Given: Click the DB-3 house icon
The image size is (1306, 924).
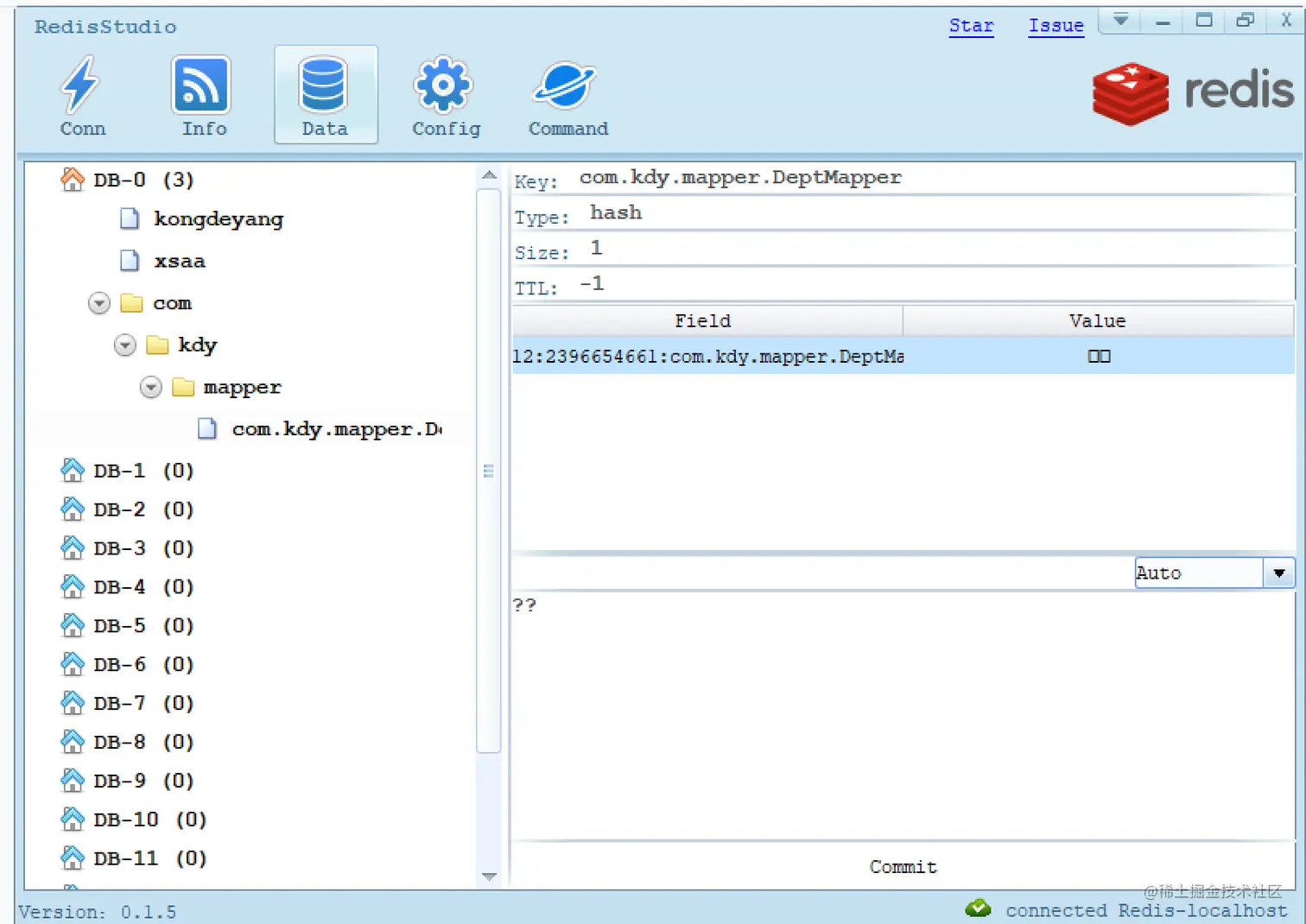Looking at the screenshot, I should click(73, 548).
